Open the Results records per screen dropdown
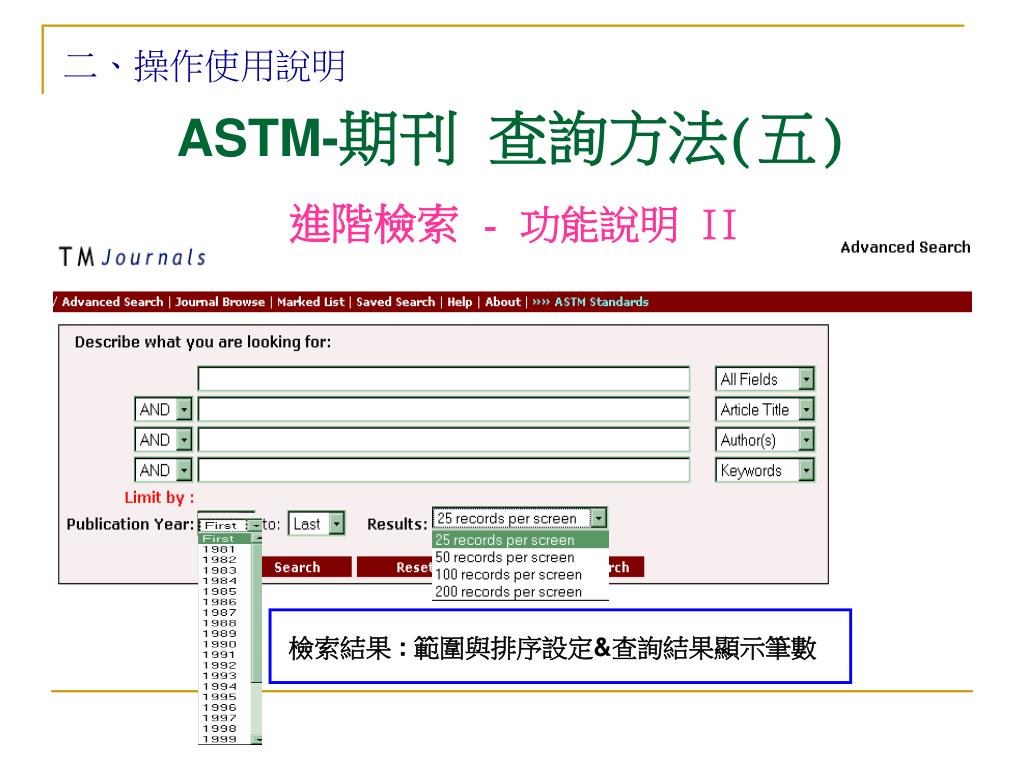The image size is (1024, 768). tap(519, 518)
